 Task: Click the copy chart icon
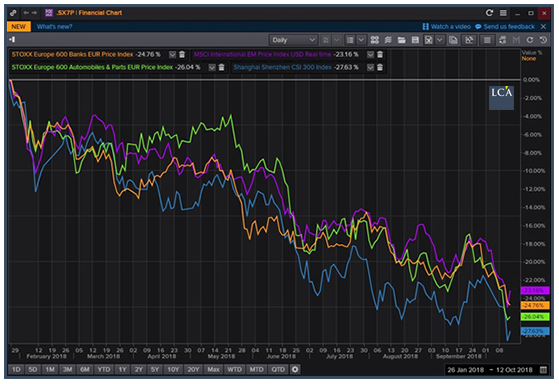(x=453, y=40)
